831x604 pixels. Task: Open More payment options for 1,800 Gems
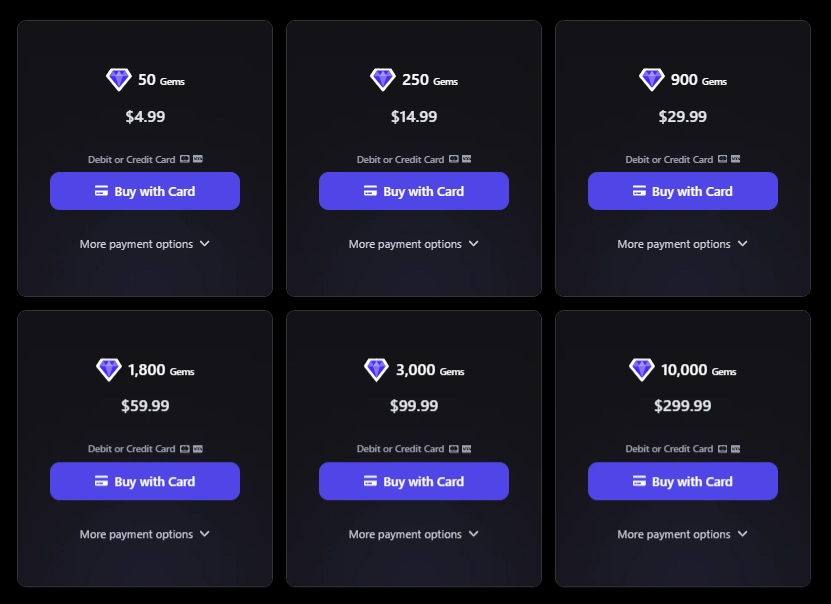click(x=145, y=534)
